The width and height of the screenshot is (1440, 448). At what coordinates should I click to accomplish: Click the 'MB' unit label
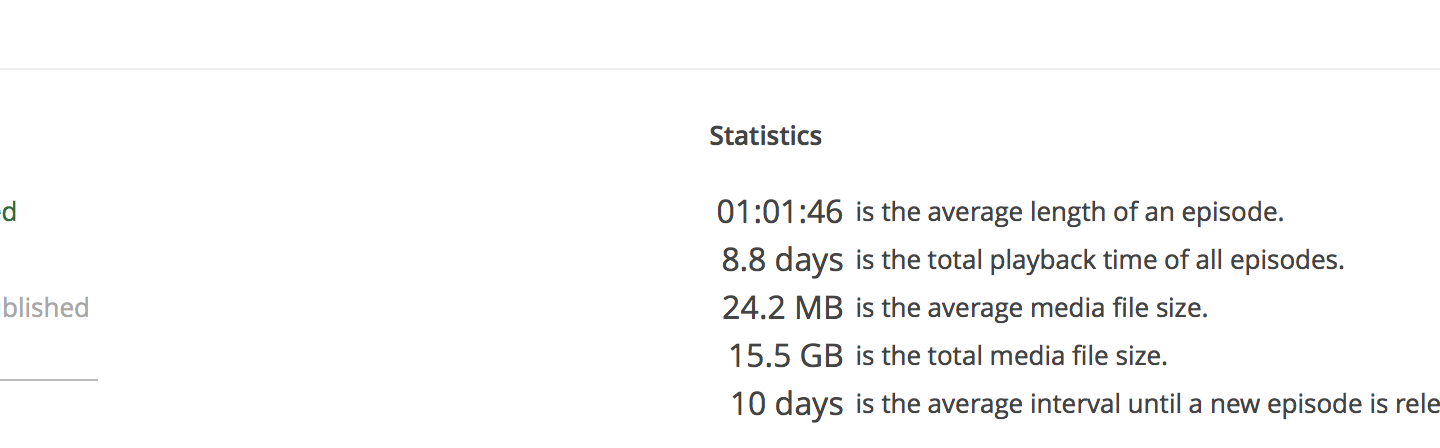tap(818, 308)
